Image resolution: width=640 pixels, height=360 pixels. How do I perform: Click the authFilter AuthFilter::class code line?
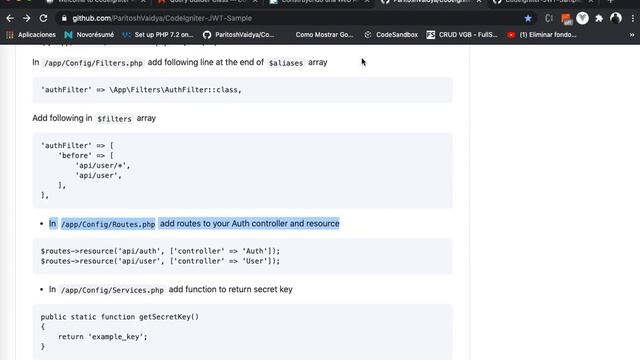(x=141, y=90)
